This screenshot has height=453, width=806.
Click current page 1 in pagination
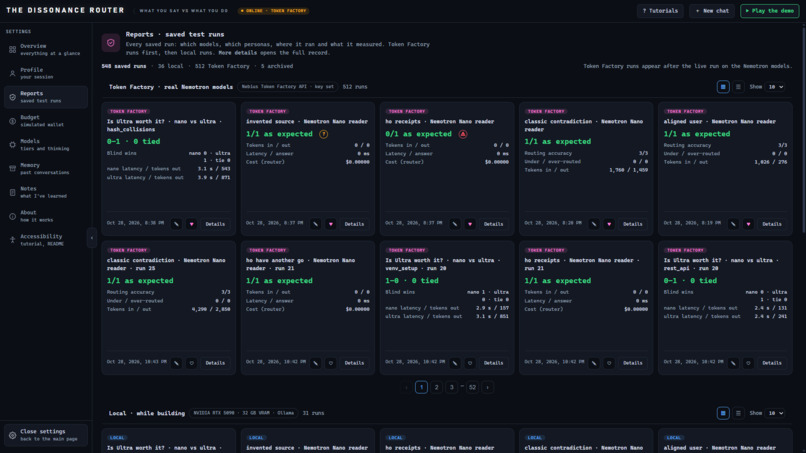(x=421, y=387)
